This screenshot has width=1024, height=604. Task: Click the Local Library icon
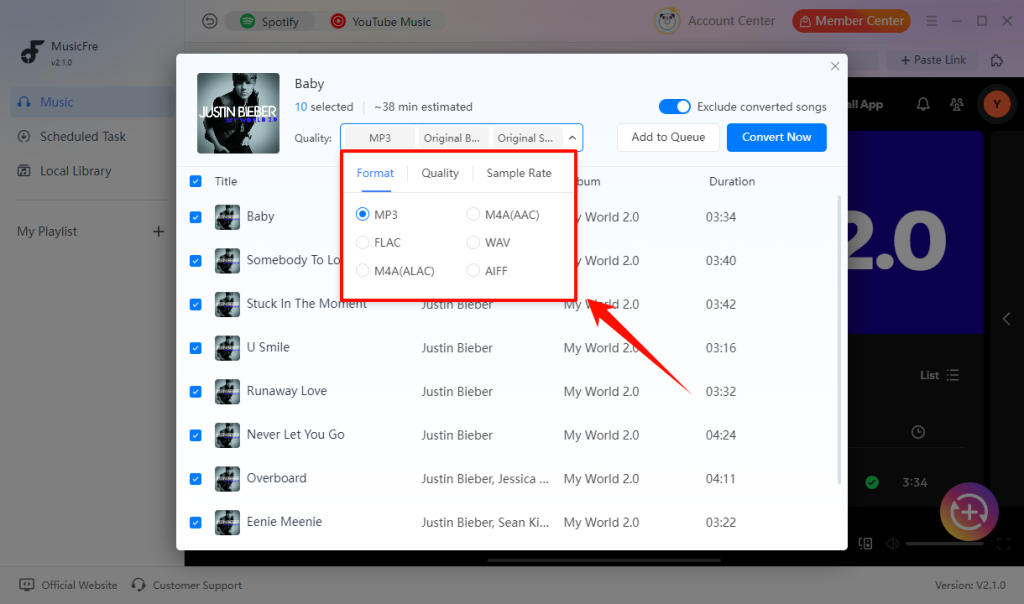(x=24, y=171)
